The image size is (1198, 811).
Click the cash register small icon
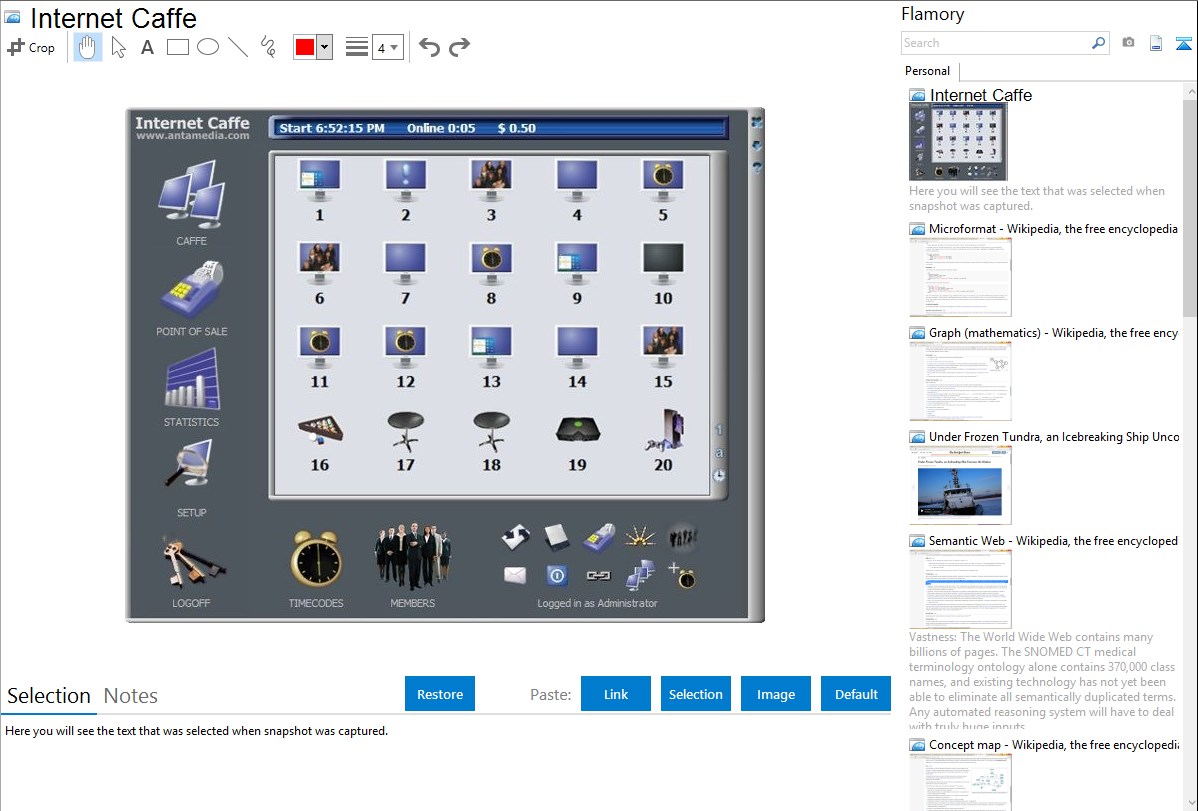599,537
